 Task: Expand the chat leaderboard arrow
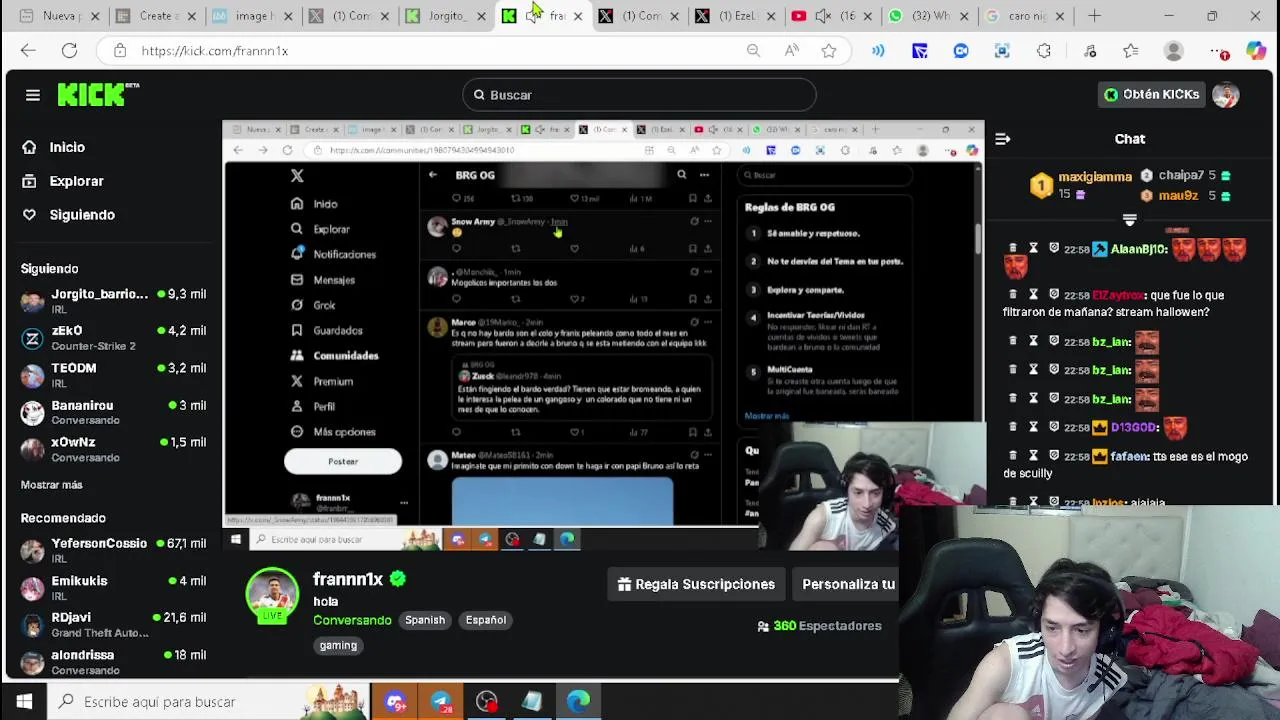(x=1130, y=219)
